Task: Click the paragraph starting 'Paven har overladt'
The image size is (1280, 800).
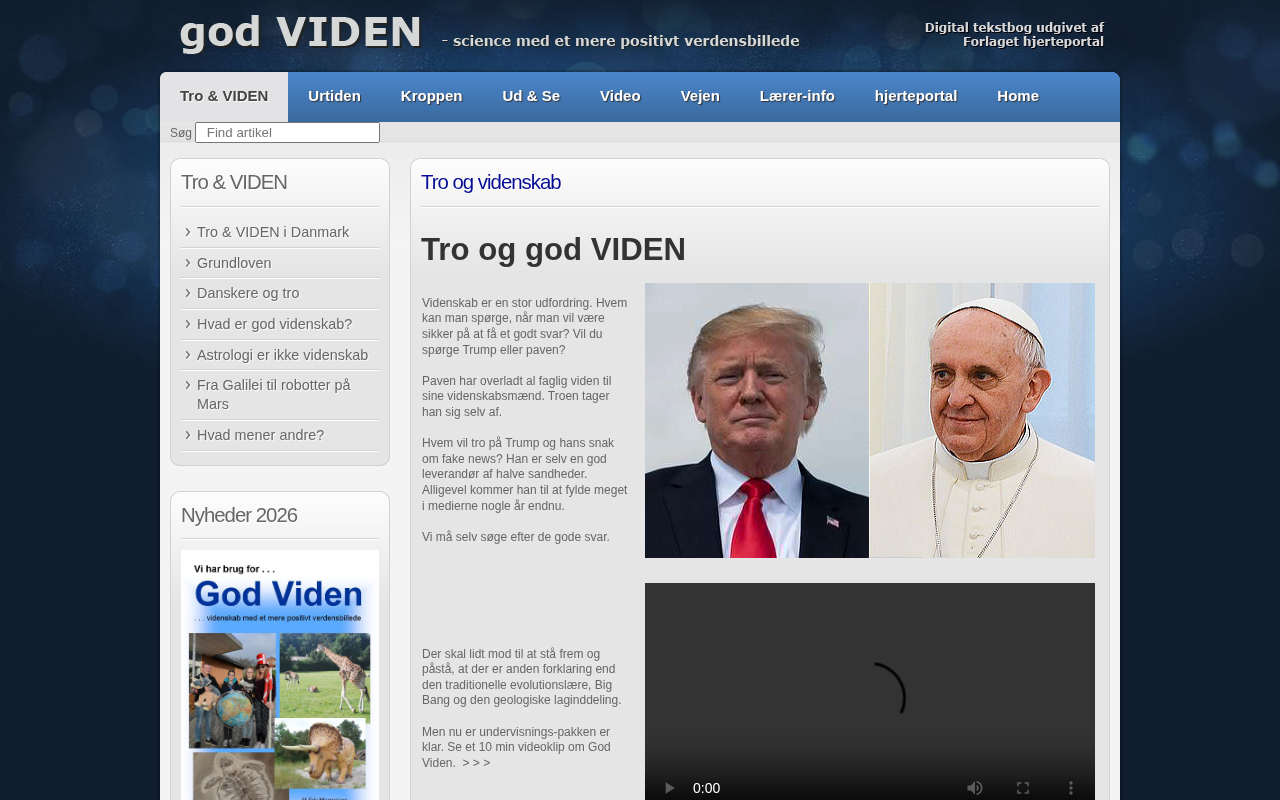Action: click(517, 397)
